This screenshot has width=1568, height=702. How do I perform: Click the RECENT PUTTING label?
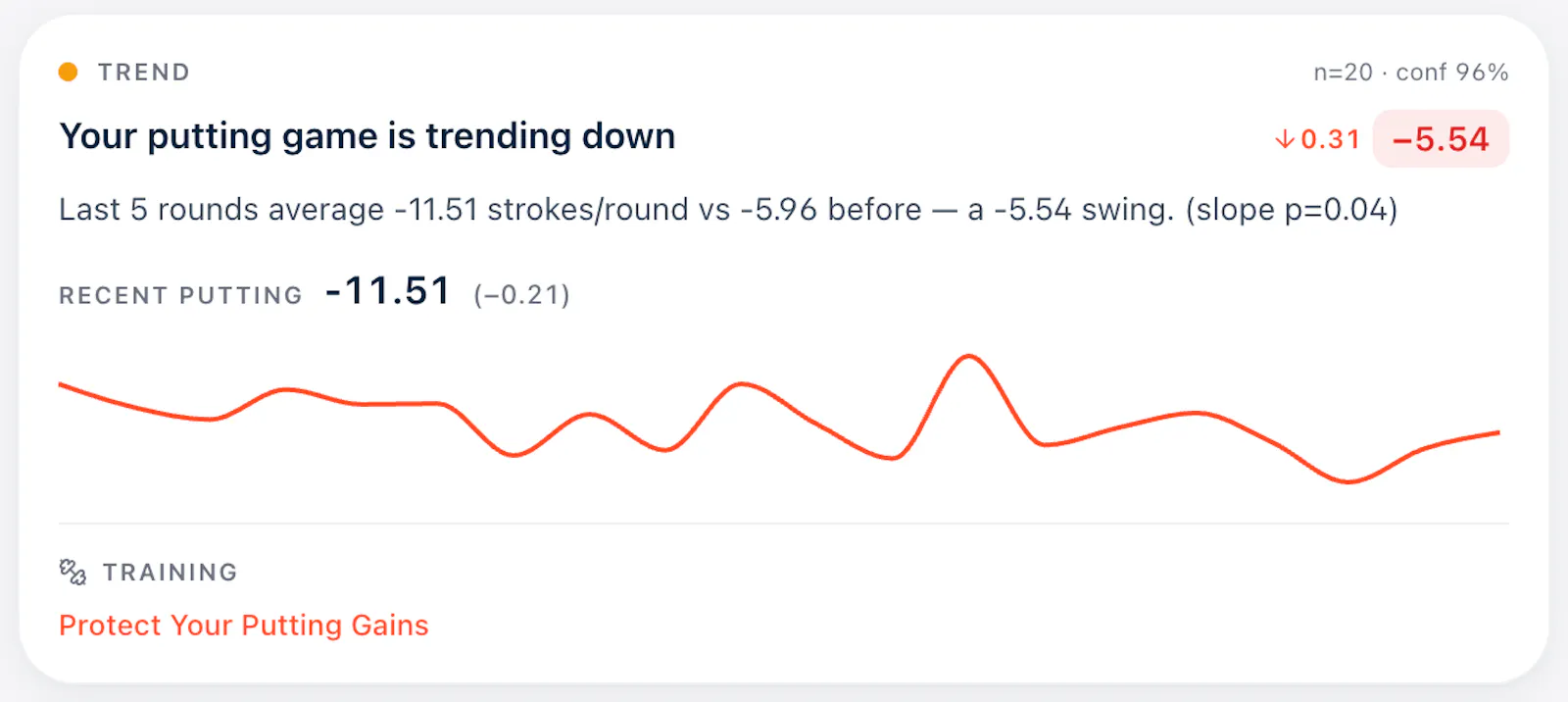181,296
